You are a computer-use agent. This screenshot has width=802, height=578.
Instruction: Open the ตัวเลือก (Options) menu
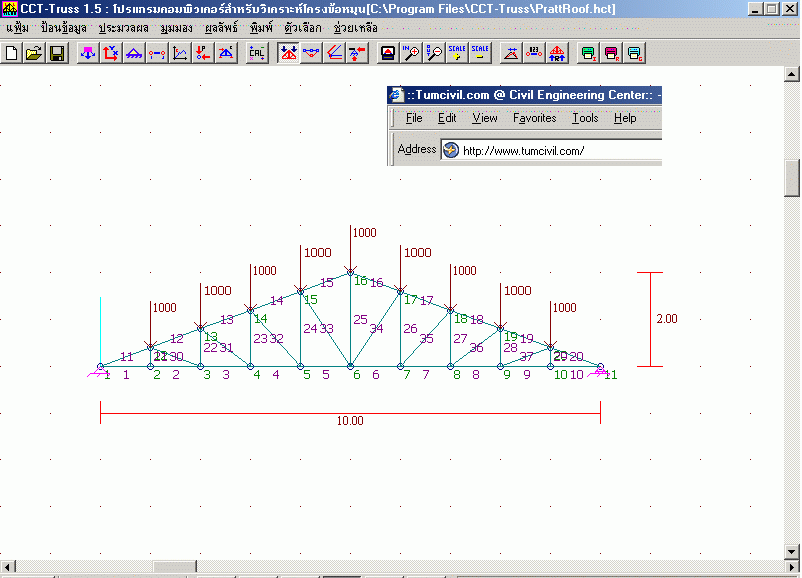pos(303,28)
